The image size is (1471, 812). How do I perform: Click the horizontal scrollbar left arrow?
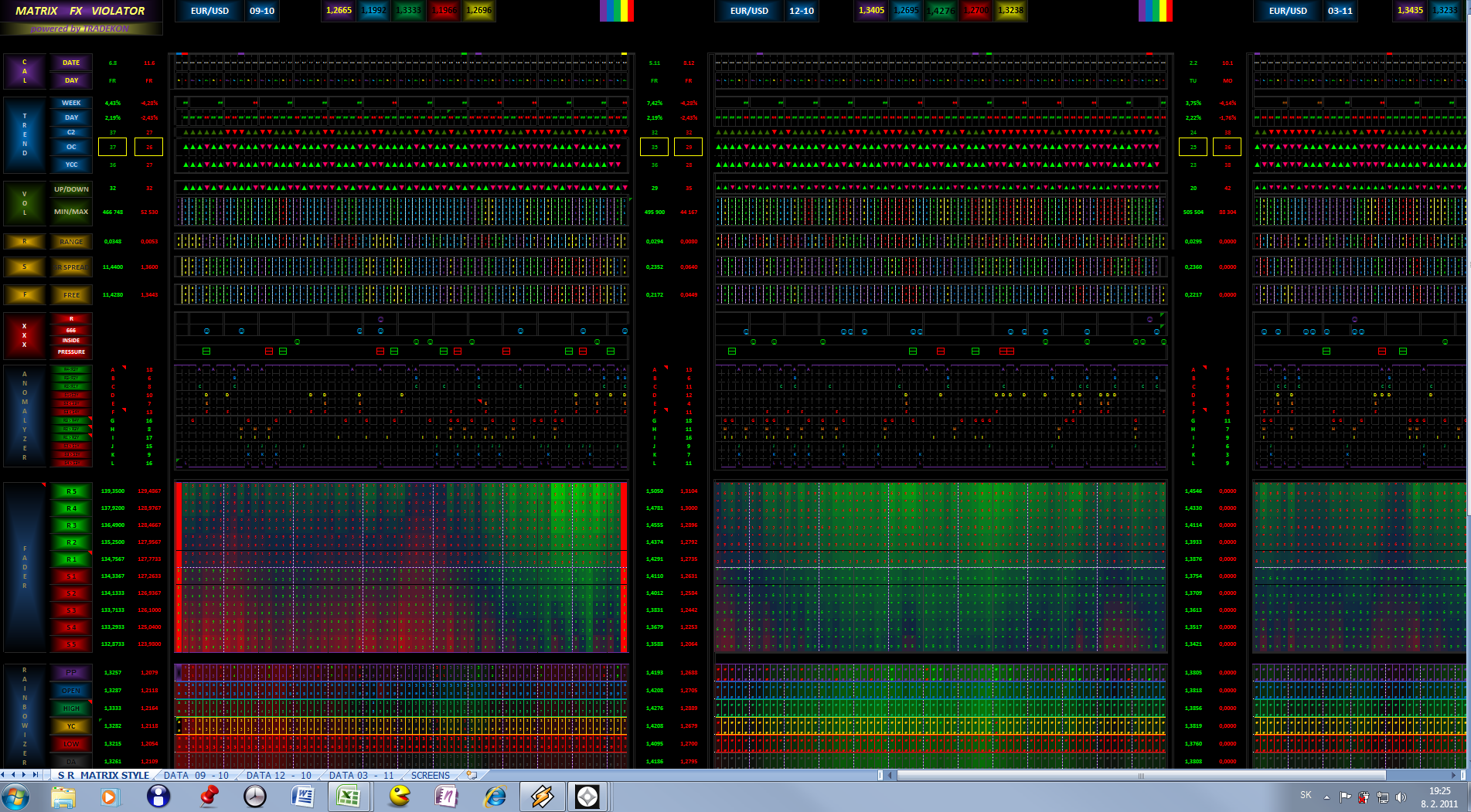tap(890, 775)
